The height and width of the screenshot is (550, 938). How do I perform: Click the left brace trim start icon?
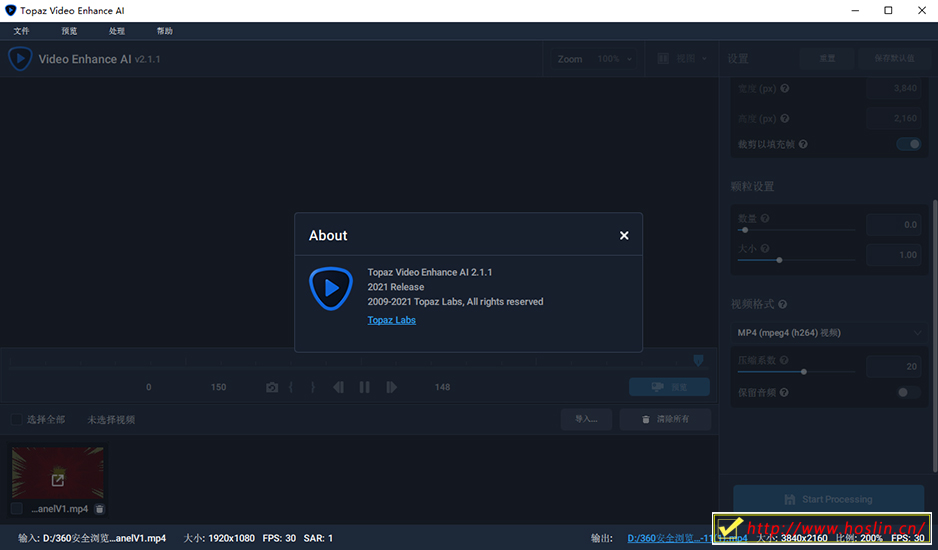(x=291, y=387)
